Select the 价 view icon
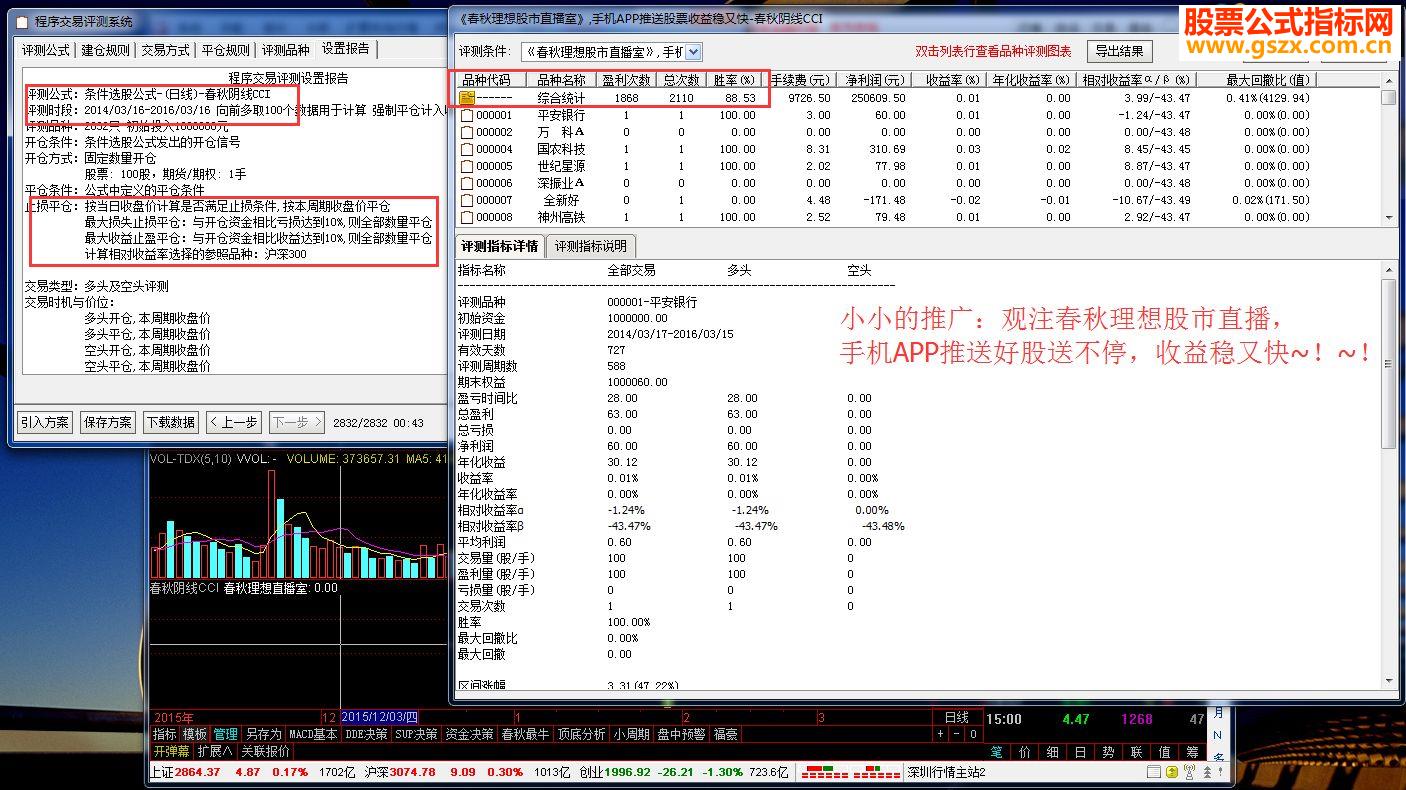1406x790 pixels. (1025, 752)
